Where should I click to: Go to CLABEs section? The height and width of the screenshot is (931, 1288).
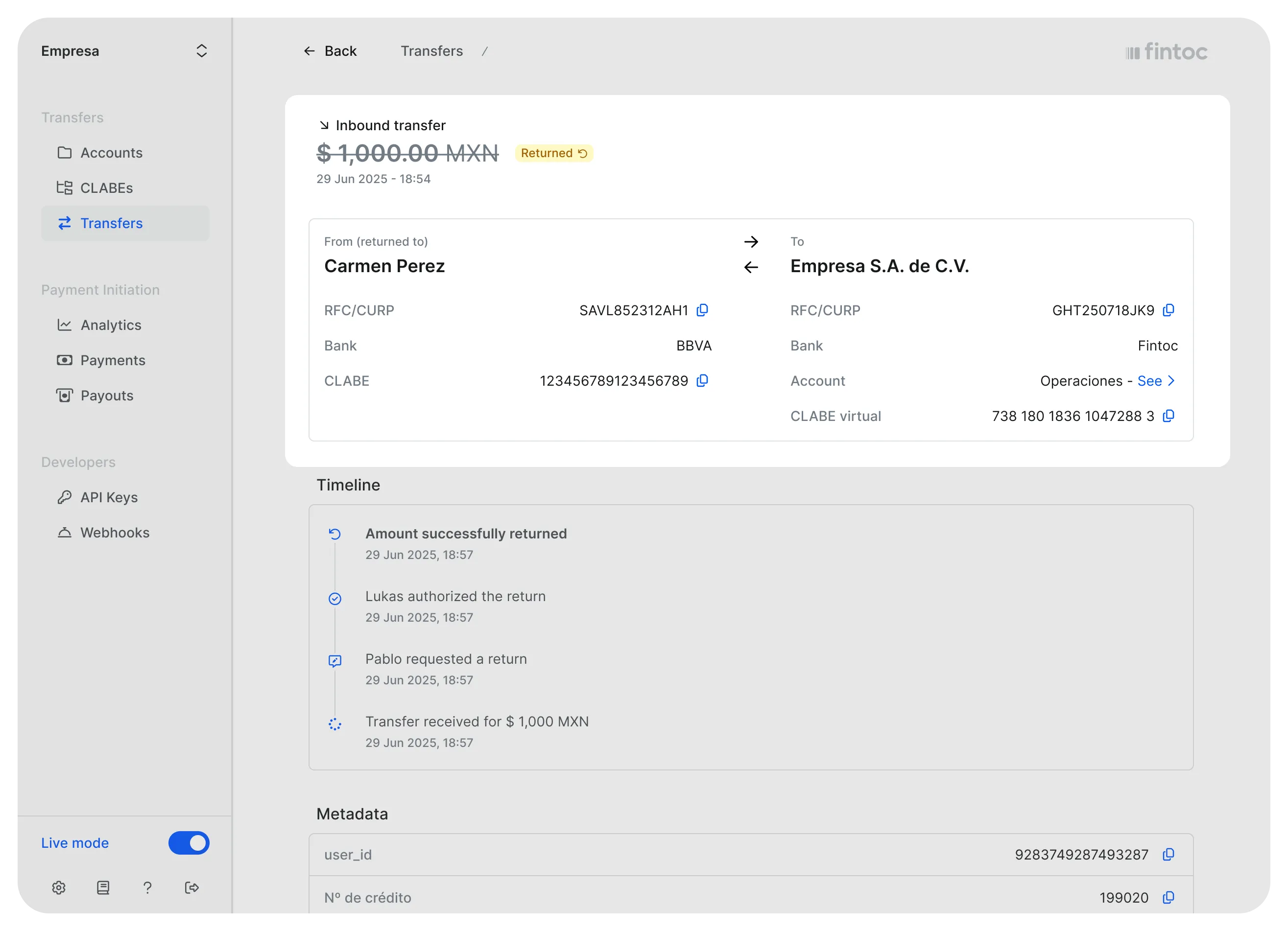[x=106, y=188]
